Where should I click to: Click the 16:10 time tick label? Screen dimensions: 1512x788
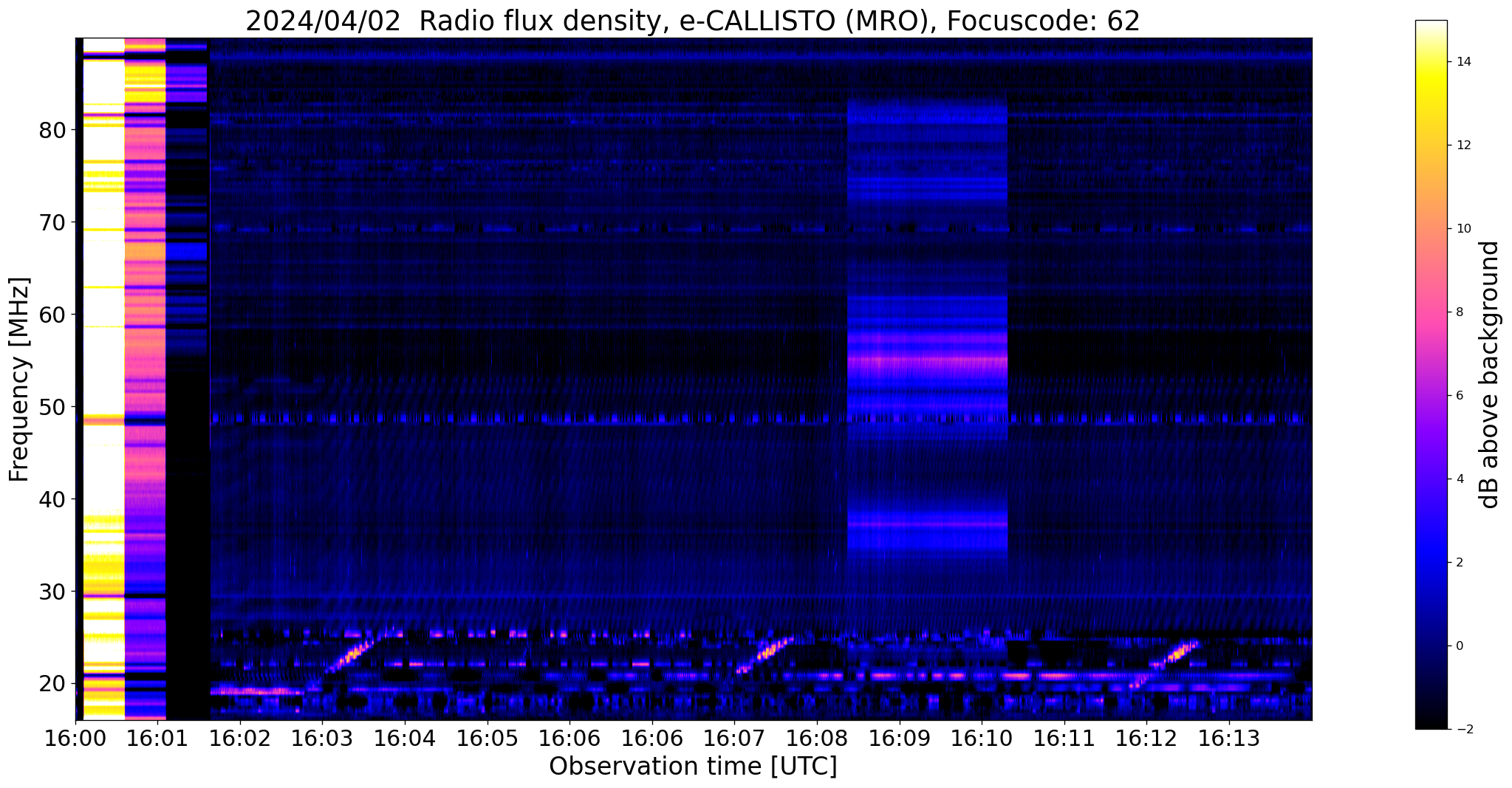[982, 738]
